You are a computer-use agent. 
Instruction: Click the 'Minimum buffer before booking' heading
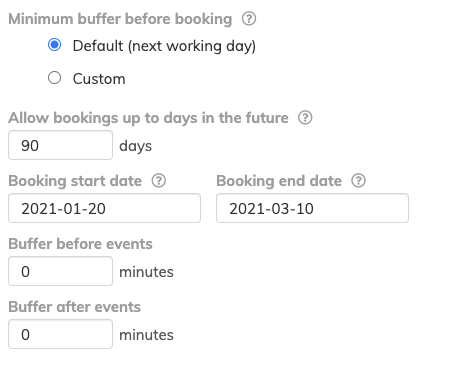coord(120,19)
